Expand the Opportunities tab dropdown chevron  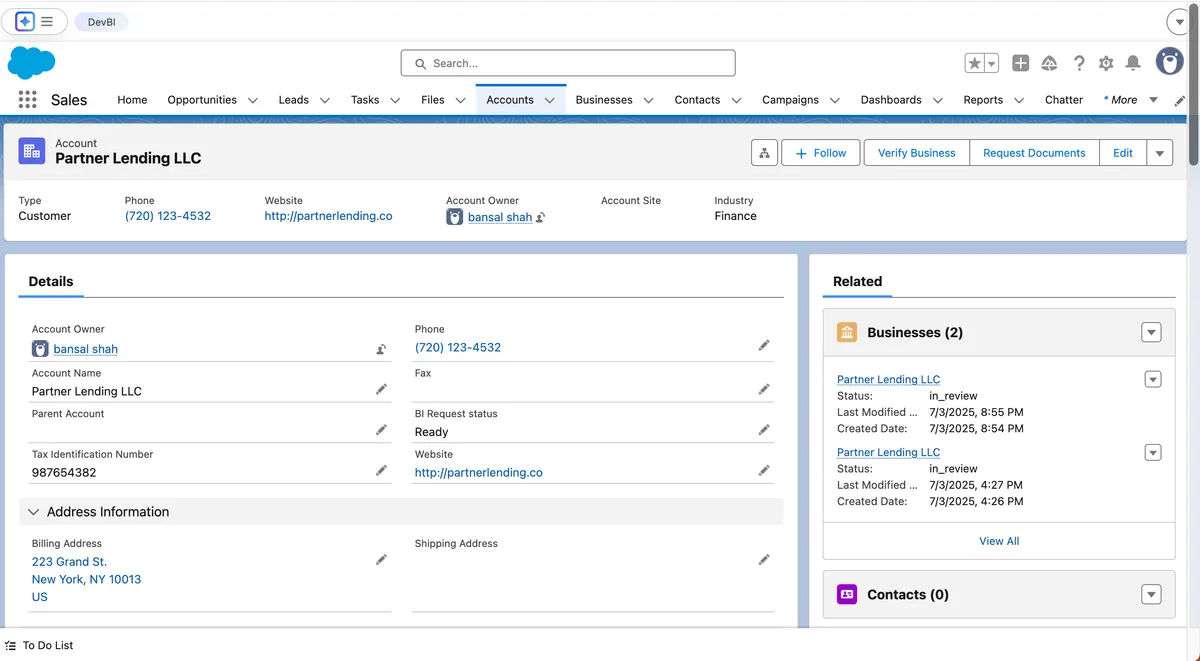pos(253,100)
